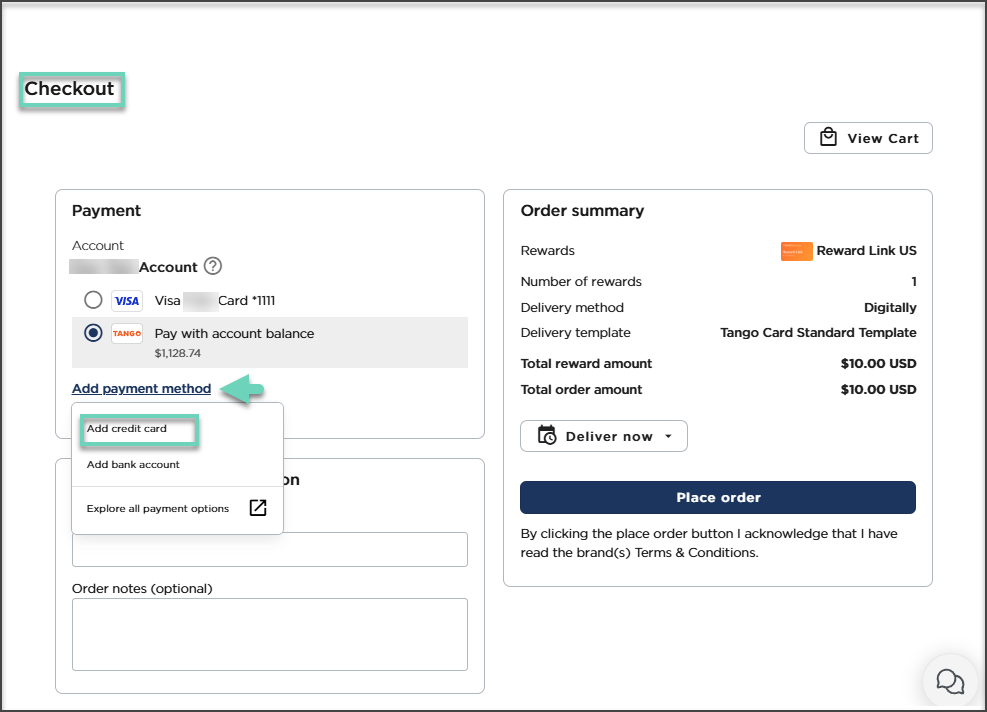Screen dimensions: 987x712
Task: Click the input field above Order notes
Action: 269,549
